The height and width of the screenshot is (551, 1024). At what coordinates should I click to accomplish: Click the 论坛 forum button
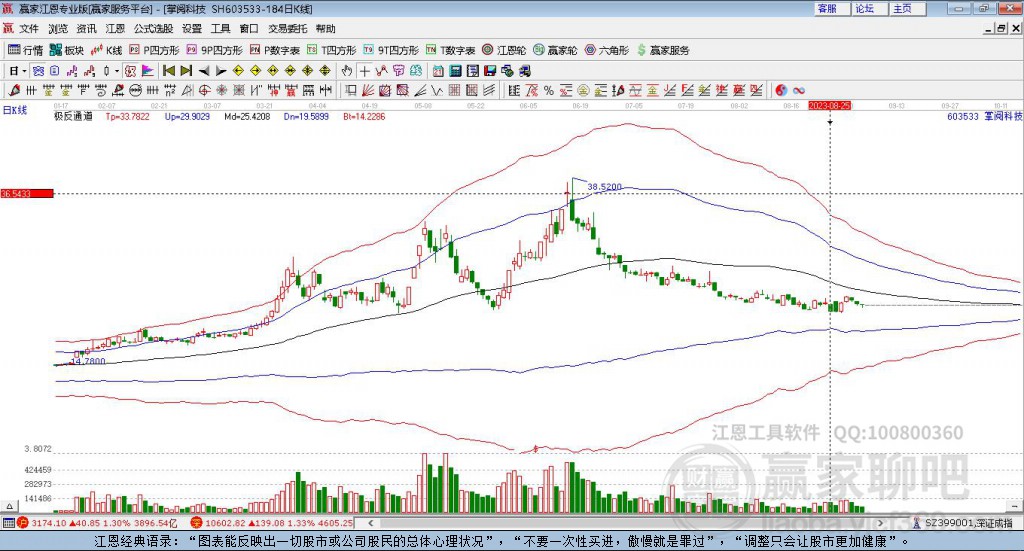pos(868,8)
